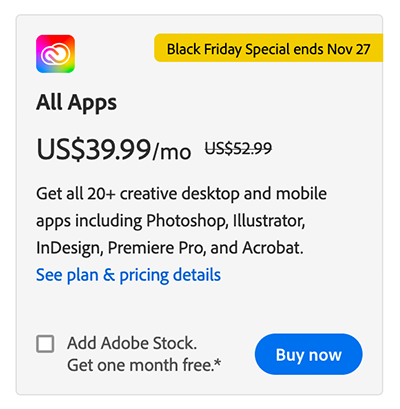Click the word Acrobat in the description
The image size is (400, 409).
click(273, 248)
